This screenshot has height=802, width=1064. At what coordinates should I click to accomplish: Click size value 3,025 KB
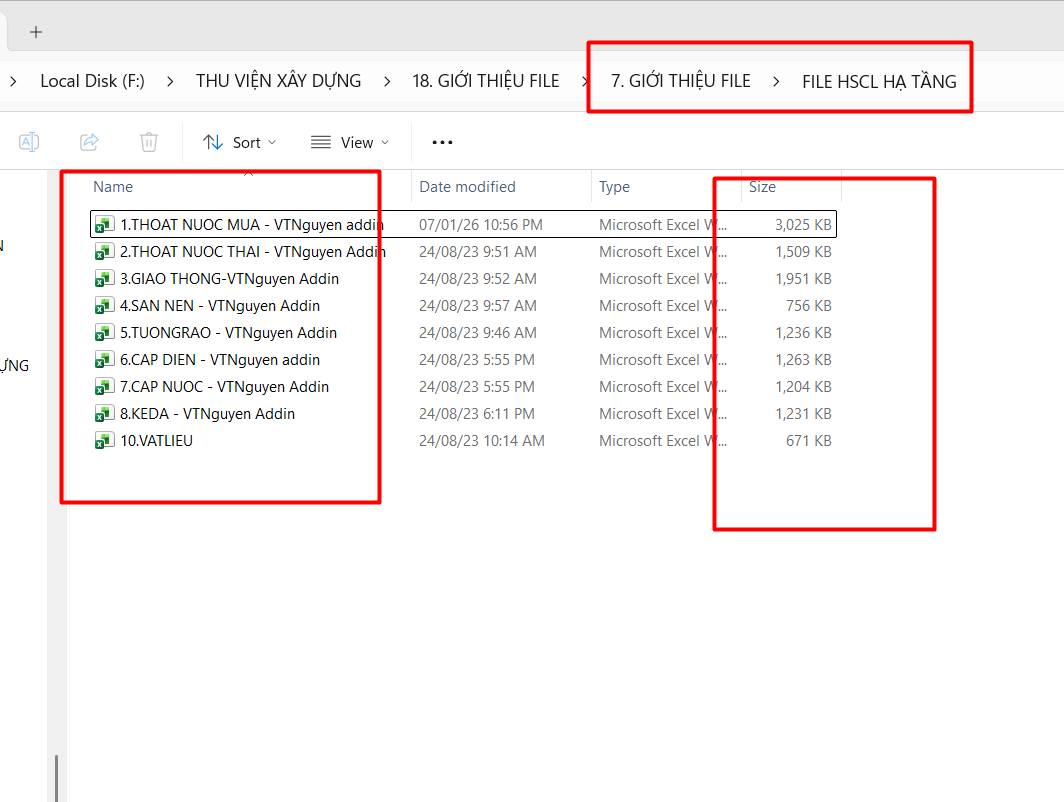[803, 225]
